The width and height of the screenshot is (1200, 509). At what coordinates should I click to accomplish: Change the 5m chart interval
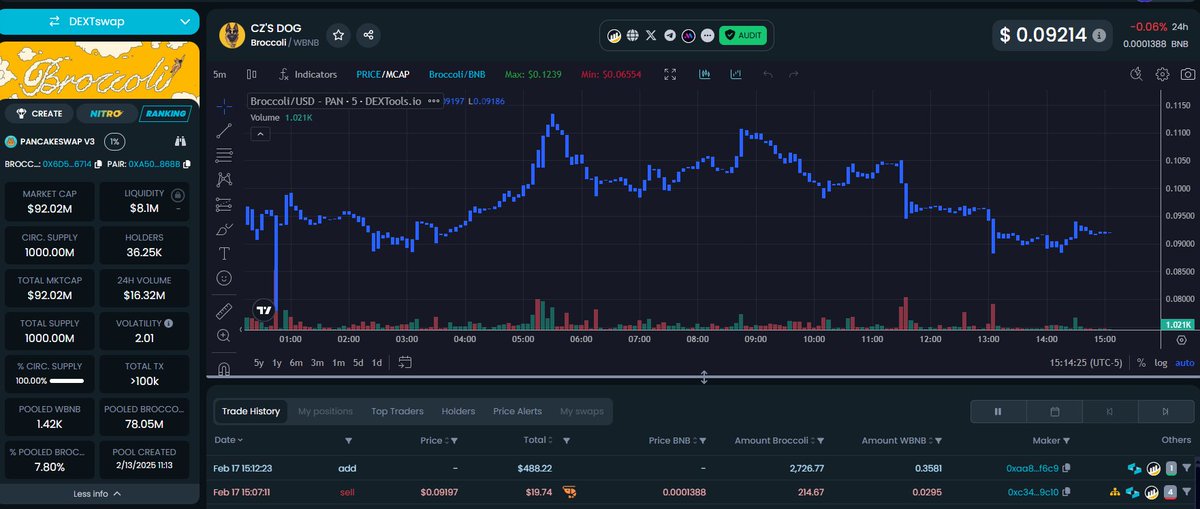(x=220, y=74)
